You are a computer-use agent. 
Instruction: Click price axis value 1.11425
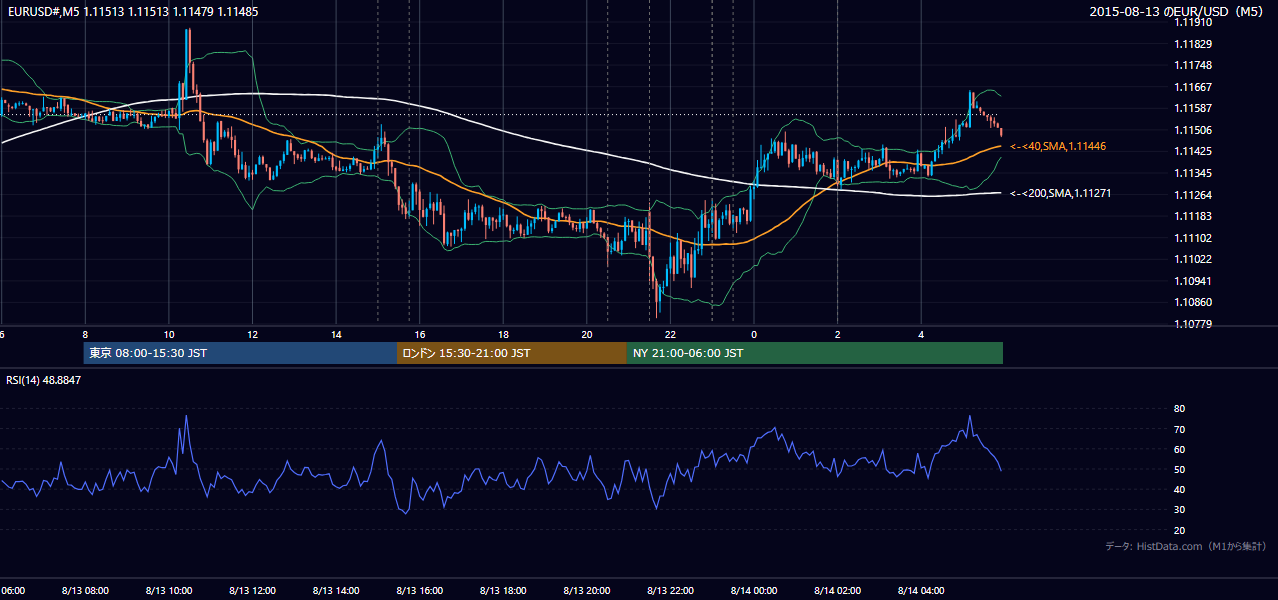[1193, 151]
